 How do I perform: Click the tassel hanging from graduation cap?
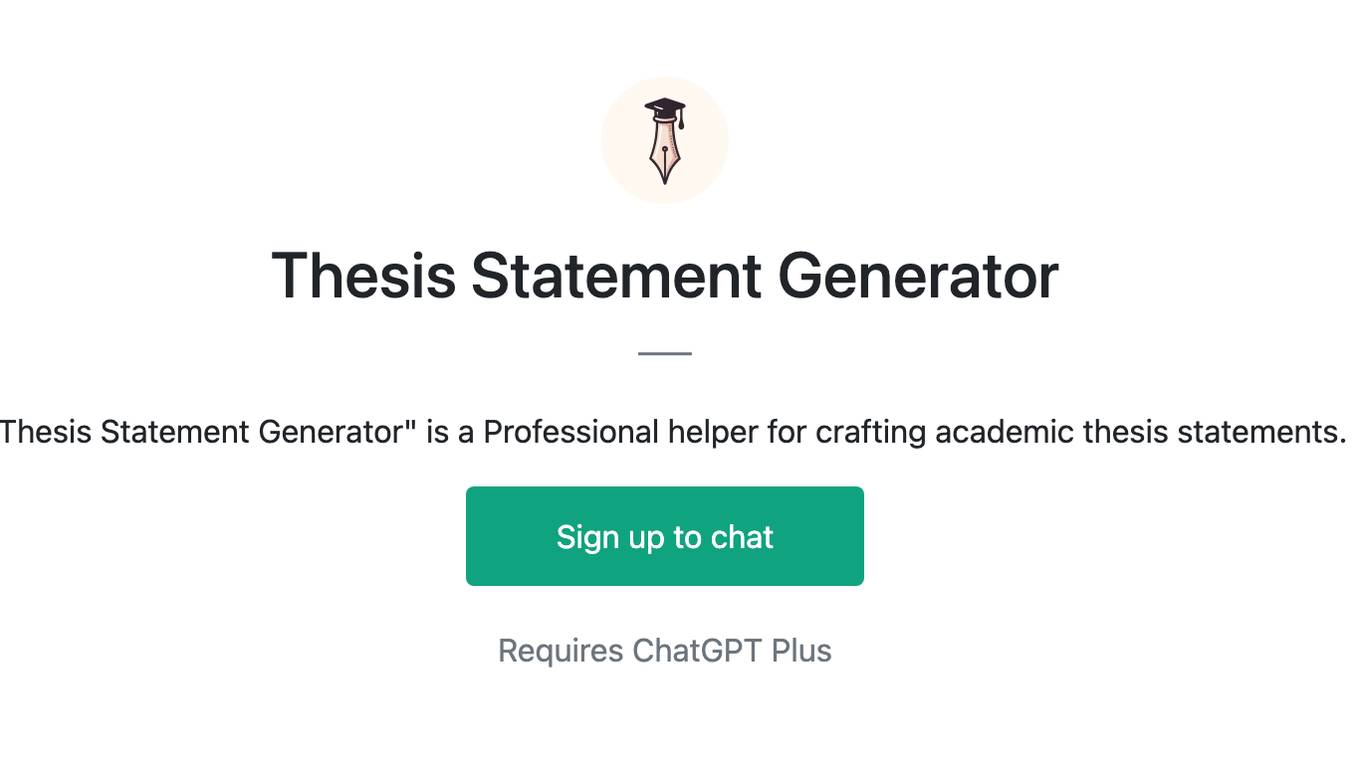[x=682, y=120]
